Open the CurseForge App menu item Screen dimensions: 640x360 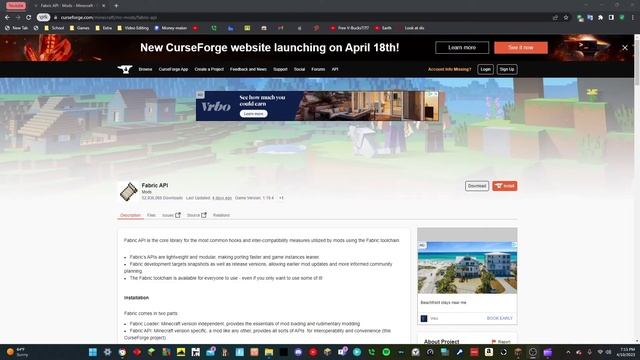pyautogui.click(x=173, y=69)
